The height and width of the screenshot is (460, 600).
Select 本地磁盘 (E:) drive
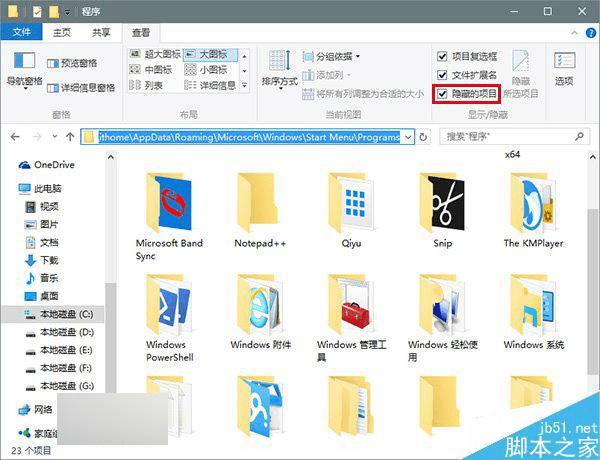pos(60,350)
